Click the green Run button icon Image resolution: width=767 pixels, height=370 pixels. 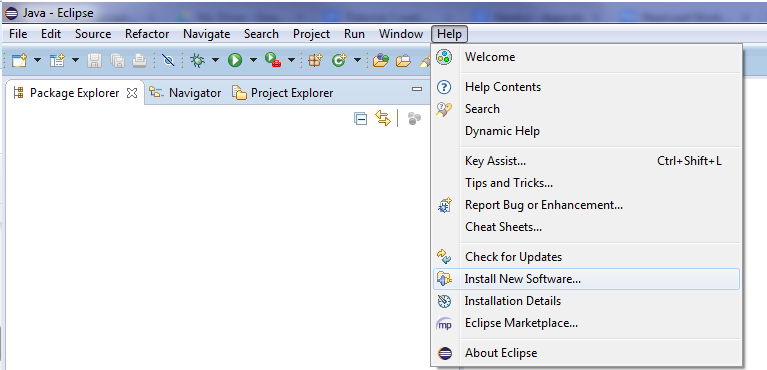[x=235, y=60]
